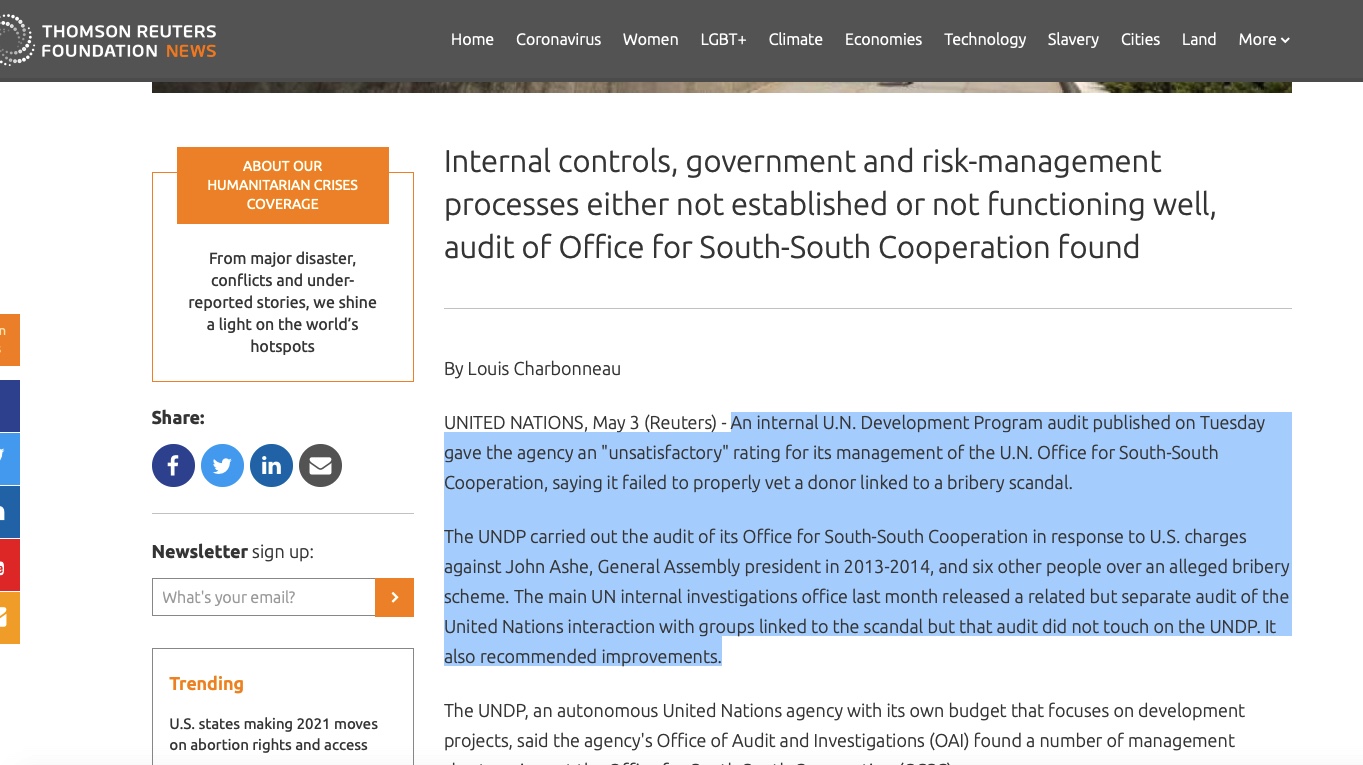1363x765 pixels.
Task: Click the Thomson Reuters Foundation logo
Action: [x=108, y=41]
